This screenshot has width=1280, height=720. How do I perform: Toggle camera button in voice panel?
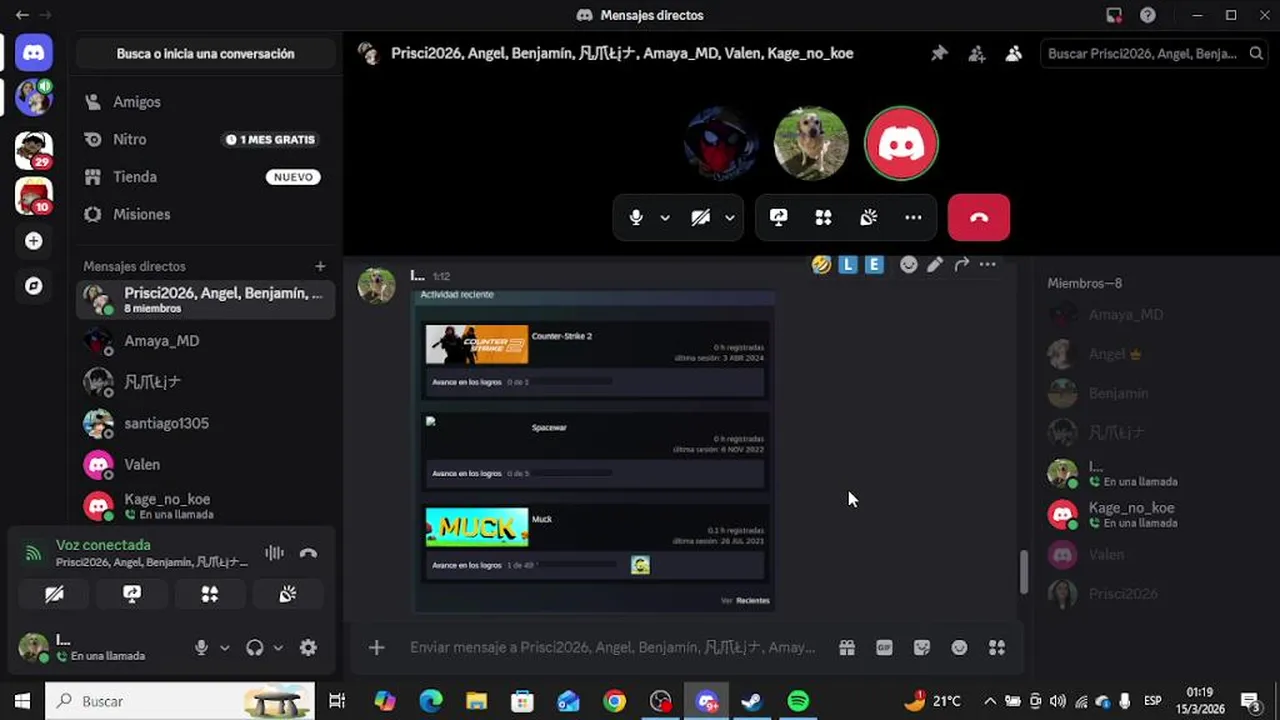click(x=55, y=594)
